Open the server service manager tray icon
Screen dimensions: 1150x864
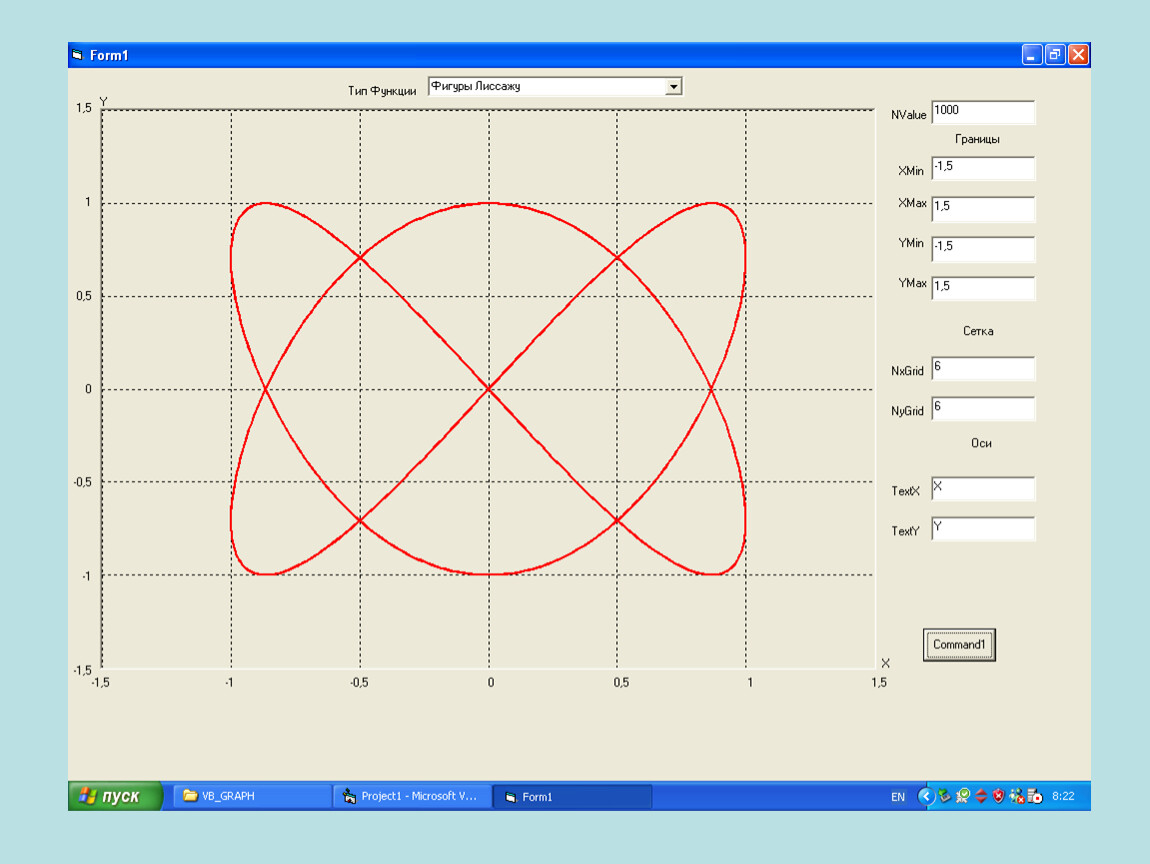point(1035,797)
